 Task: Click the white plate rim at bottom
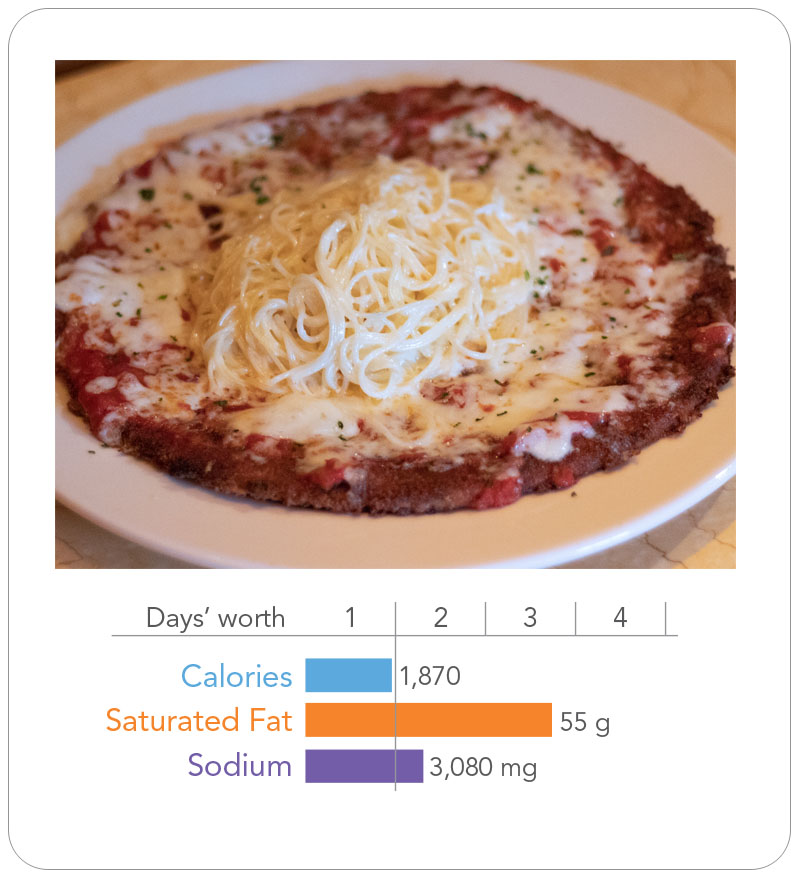click(x=400, y=538)
